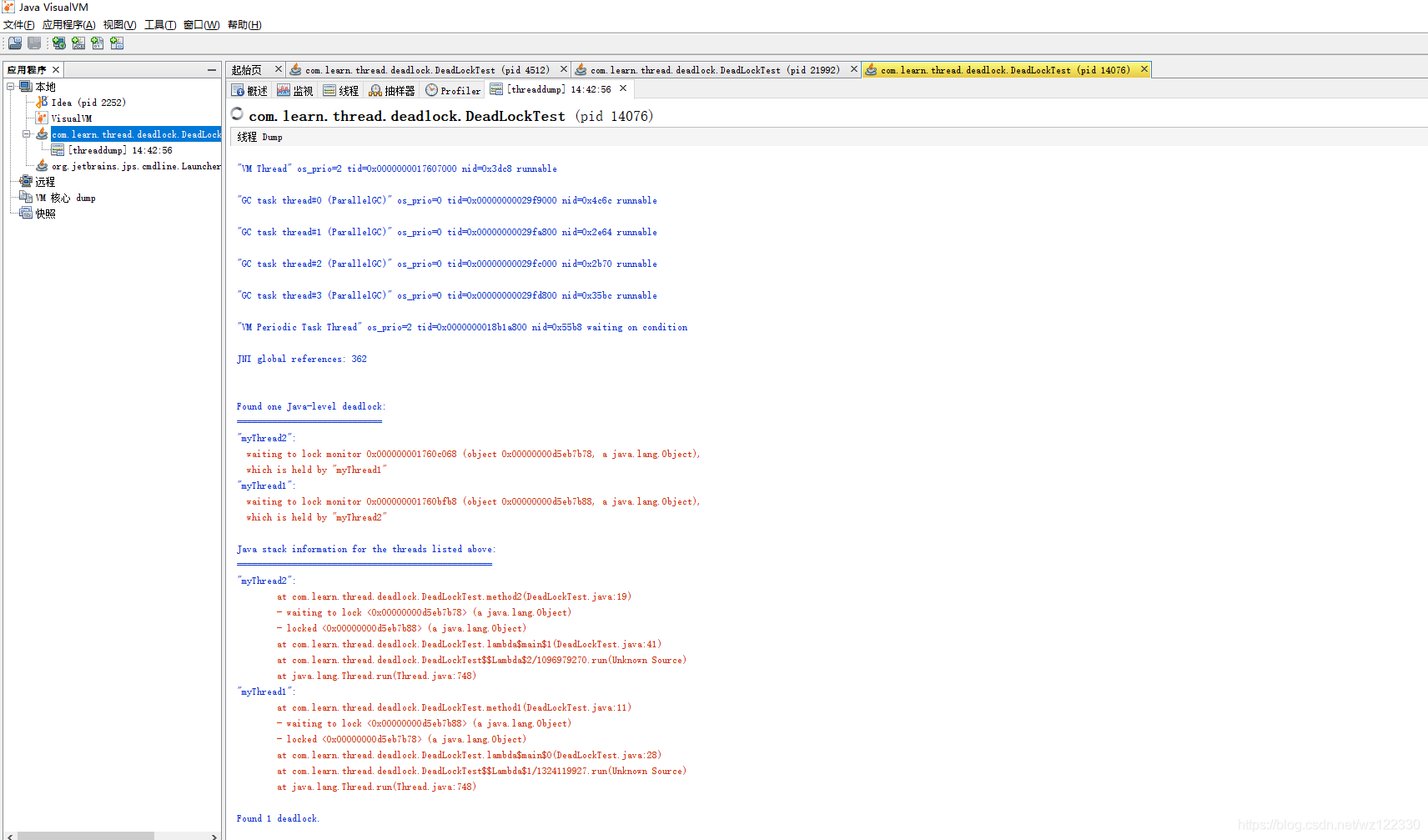Click 'Java stack information for the threads' line
Viewport: 1428px width, 840px height.
click(x=366, y=549)
